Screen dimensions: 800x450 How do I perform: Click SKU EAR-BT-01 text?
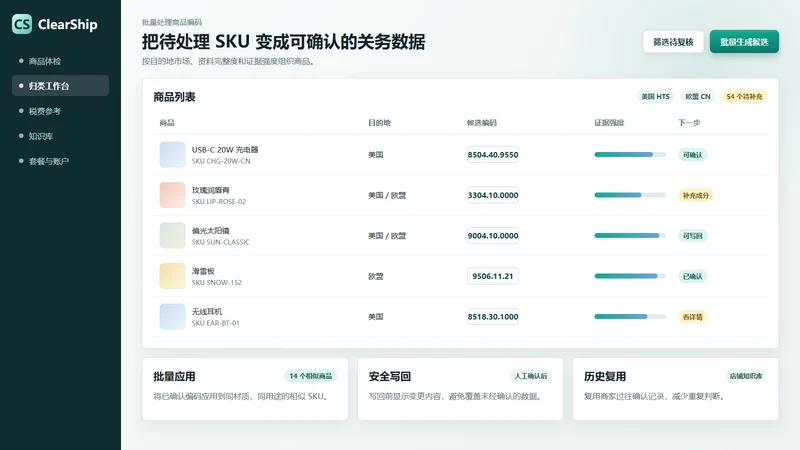point(216,323)
